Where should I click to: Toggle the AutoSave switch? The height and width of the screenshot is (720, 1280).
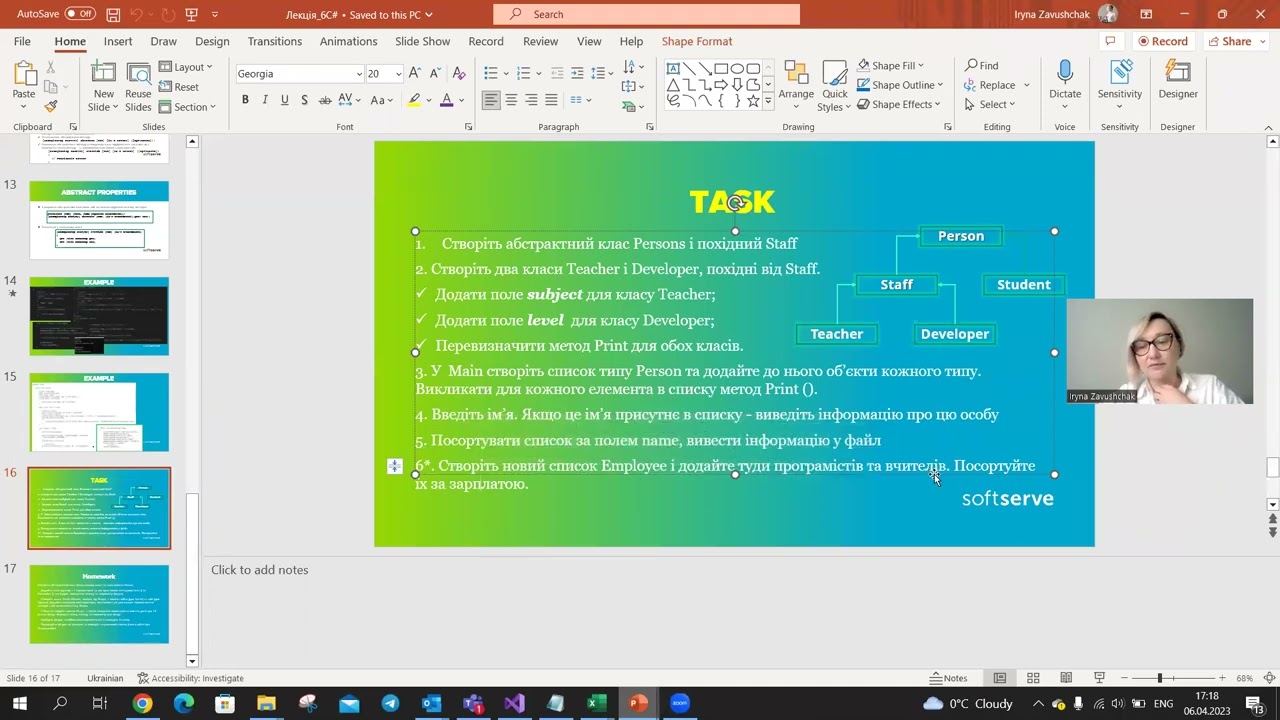click(x=79, y=14)
